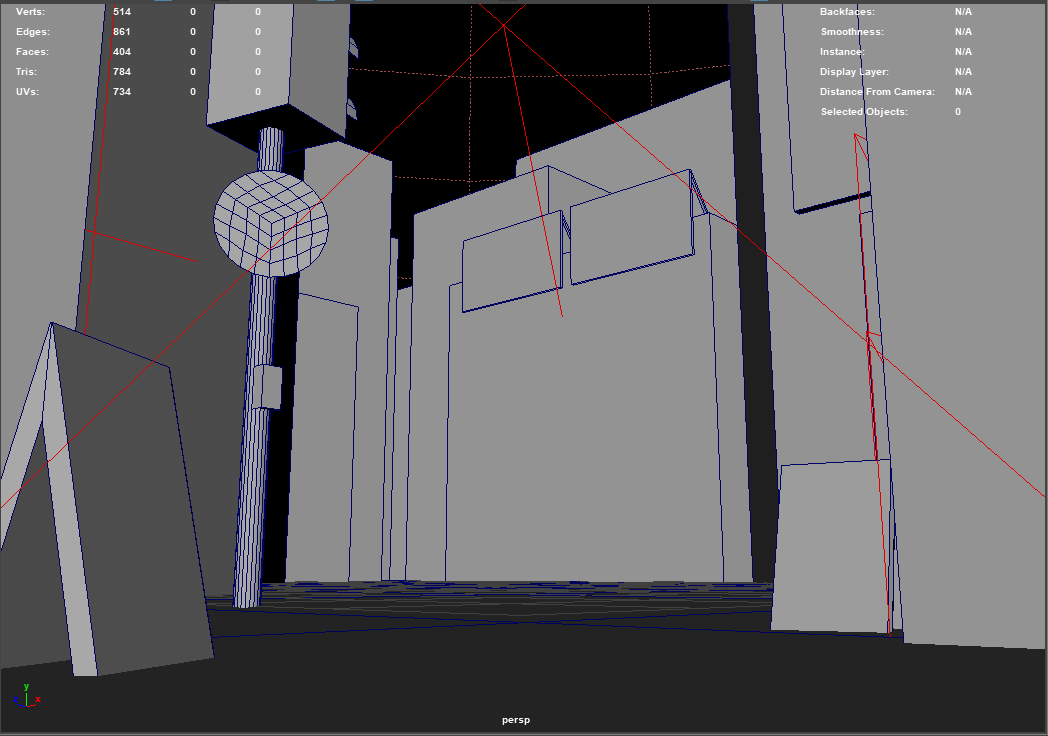Click the UVs label in heads-up display
The image size is (1048, 736).
coord(28,92)
